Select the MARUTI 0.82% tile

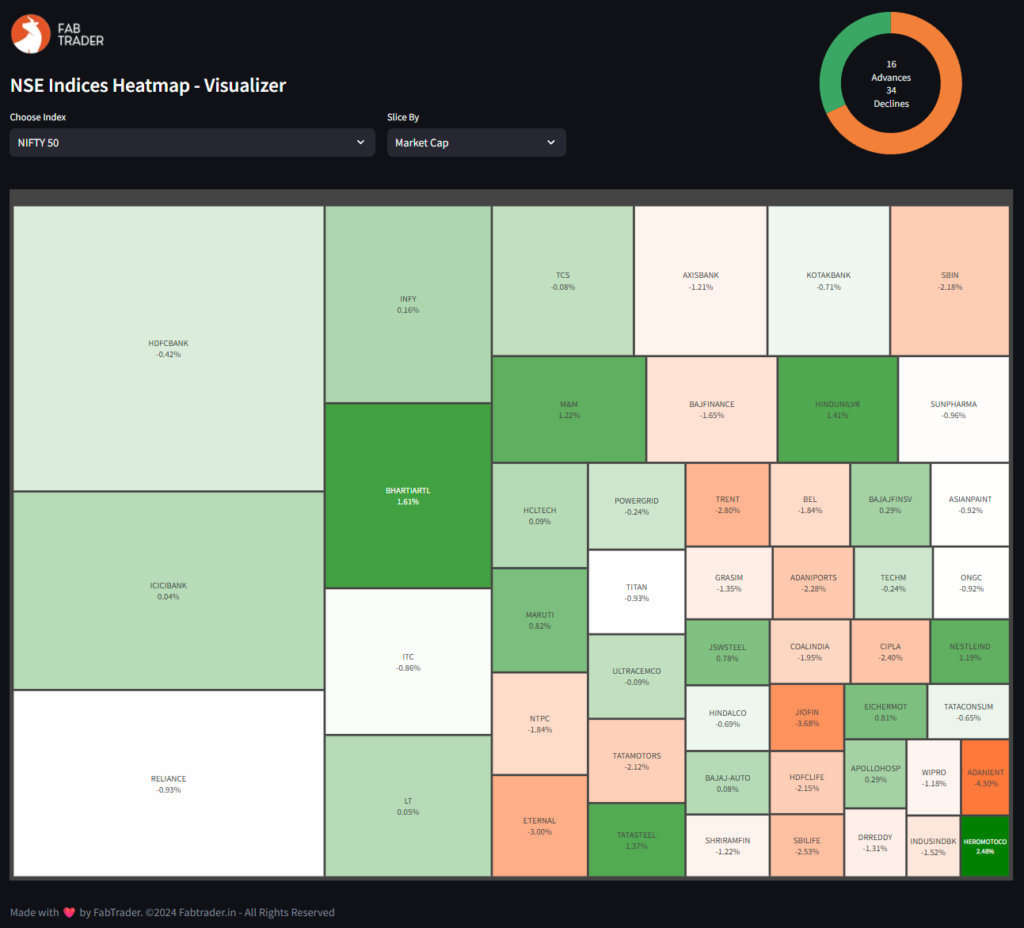540,620
